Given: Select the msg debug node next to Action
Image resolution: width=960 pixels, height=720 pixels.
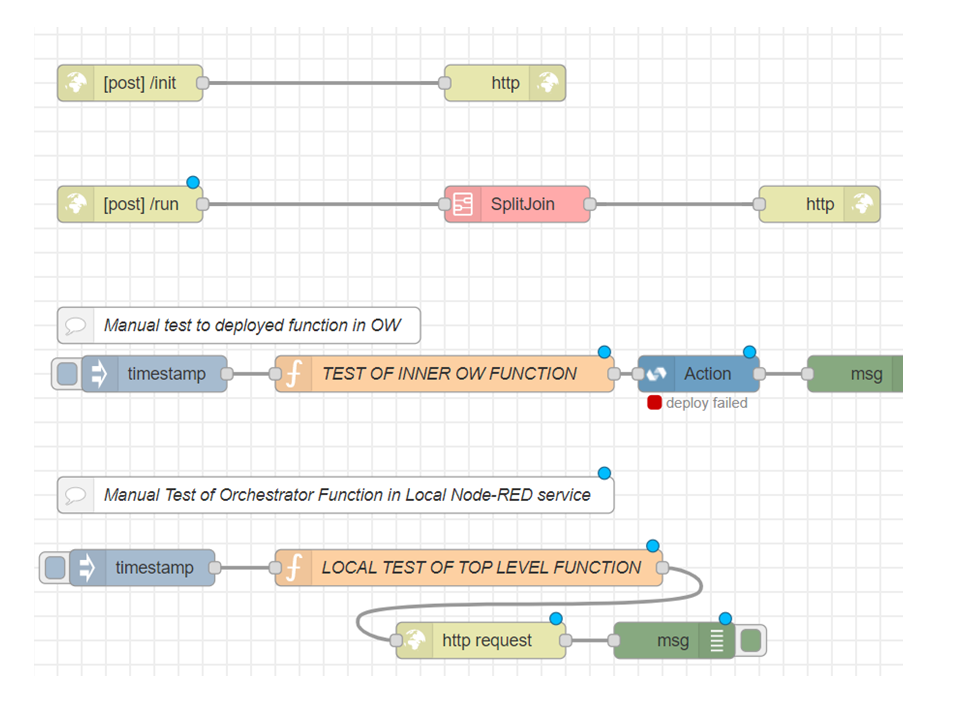Looking at the screenshot, I should click(x=855, y=373).
